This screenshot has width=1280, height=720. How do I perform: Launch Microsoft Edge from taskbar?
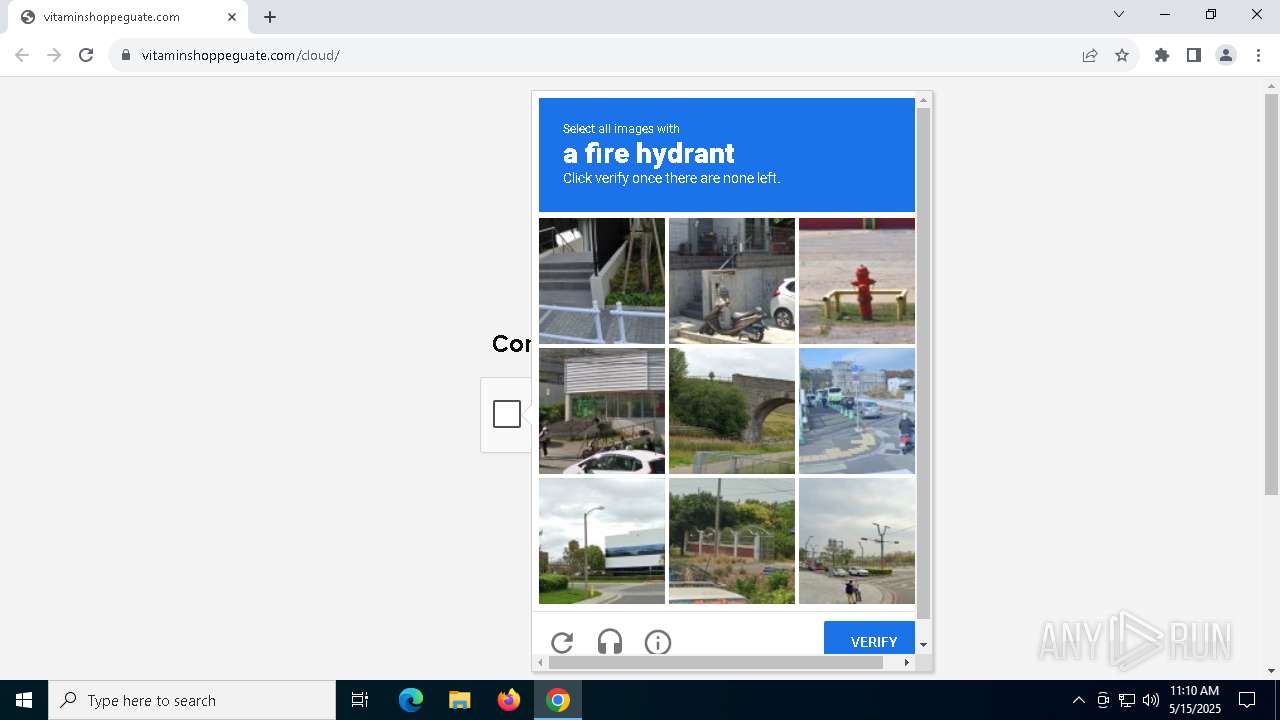click(411, 700)
